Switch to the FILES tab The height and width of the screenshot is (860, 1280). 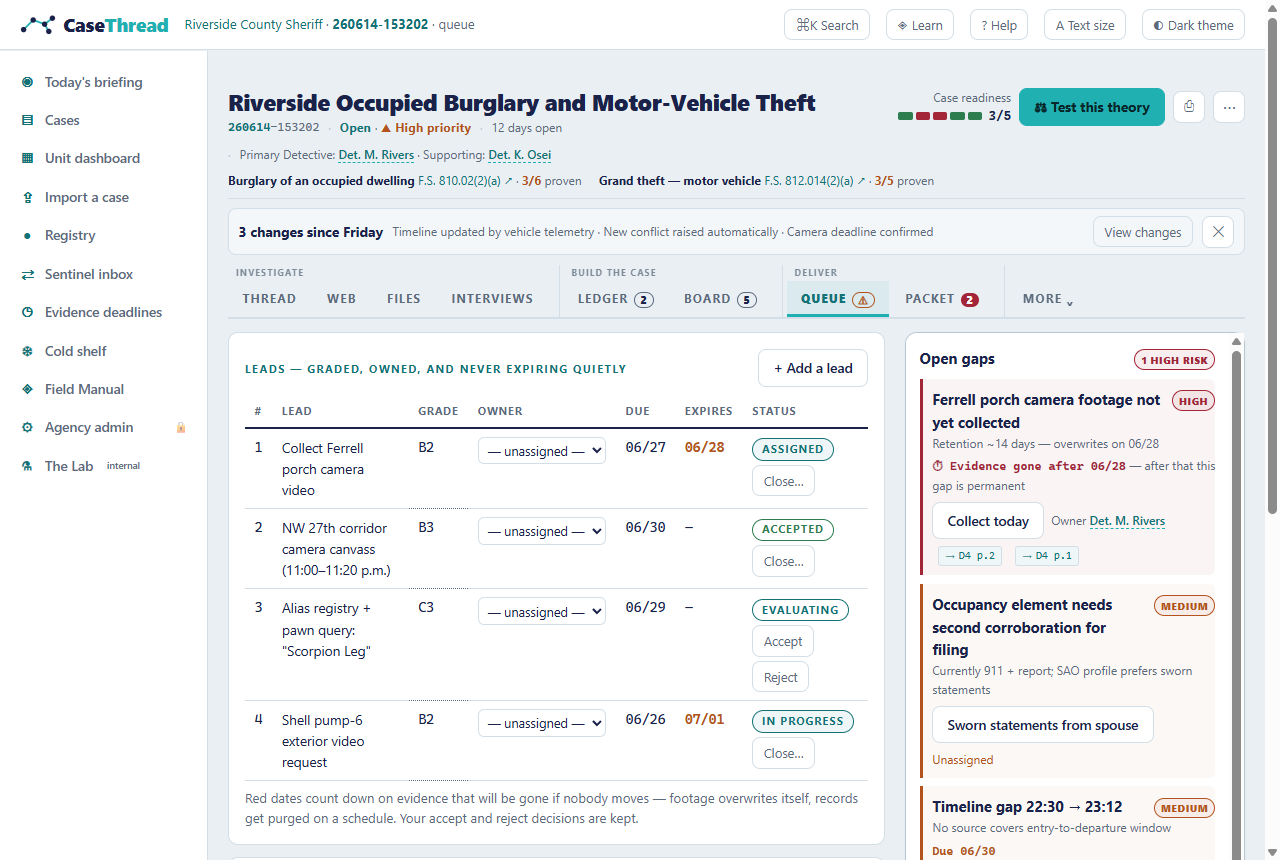point(404,299)
